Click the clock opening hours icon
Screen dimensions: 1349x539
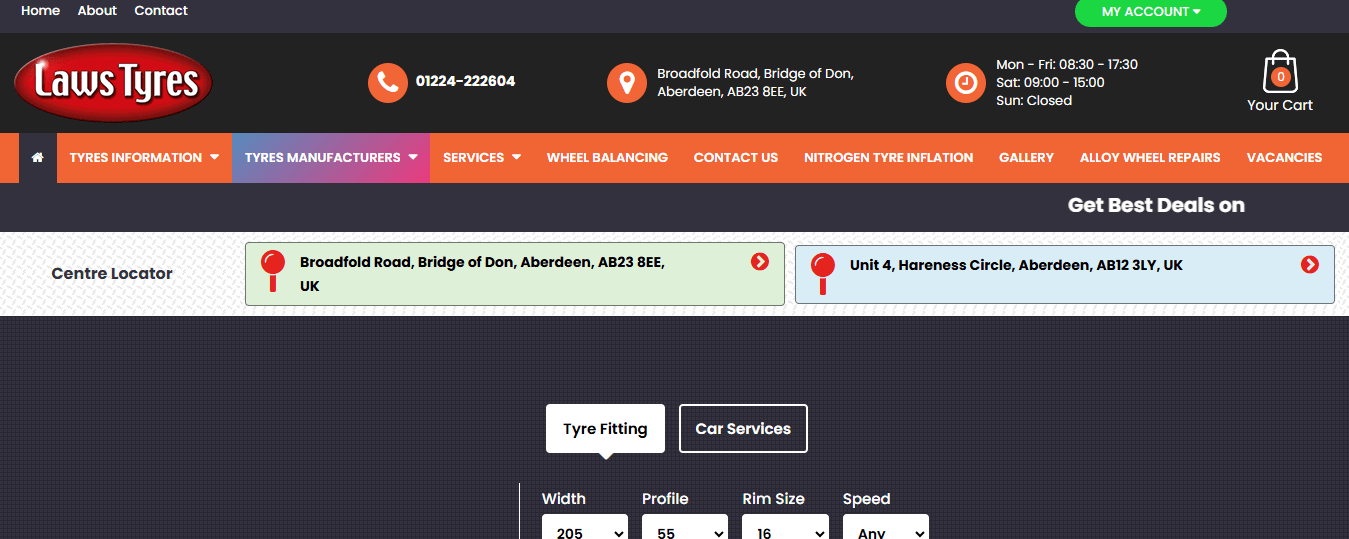click(965, 82)
